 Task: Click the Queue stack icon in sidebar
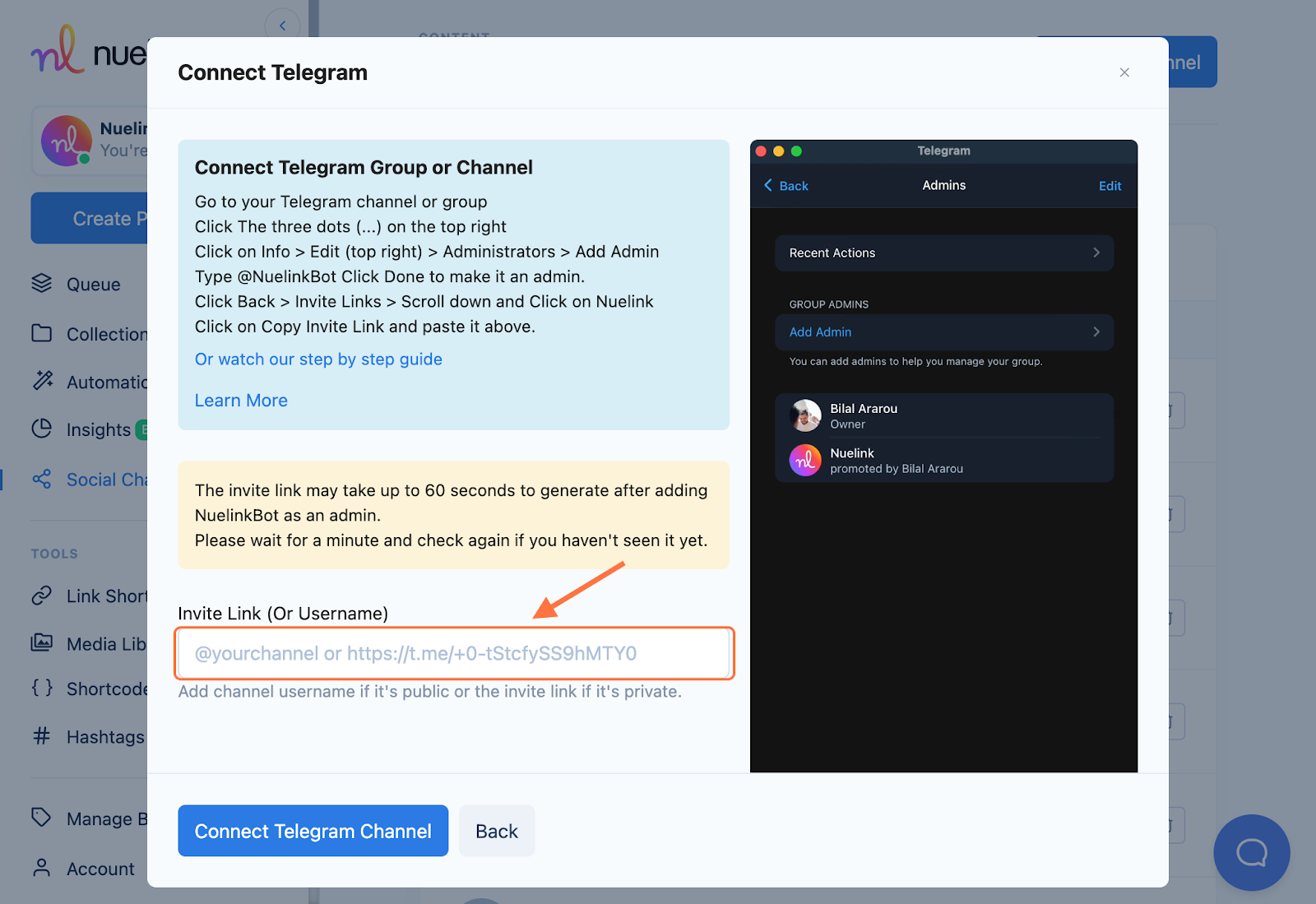coord(41,284)
